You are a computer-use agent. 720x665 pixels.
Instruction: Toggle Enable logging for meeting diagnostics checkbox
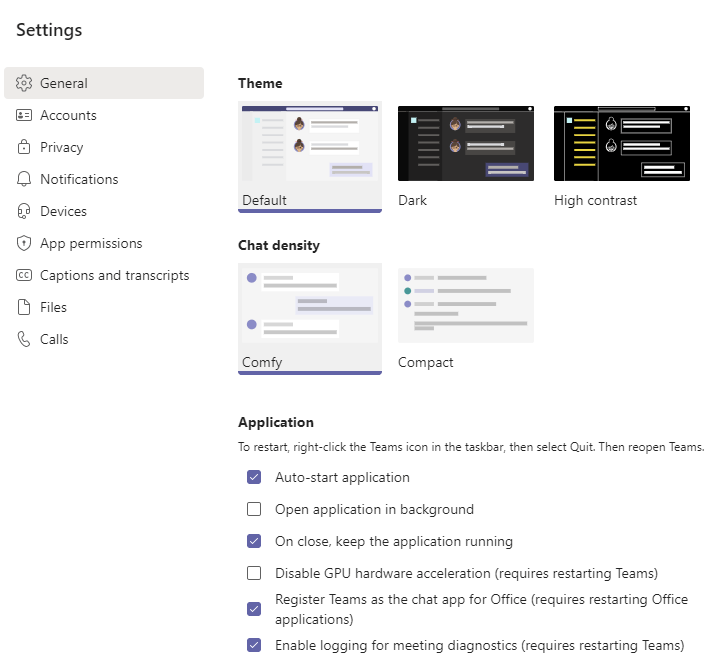point(254,645)
